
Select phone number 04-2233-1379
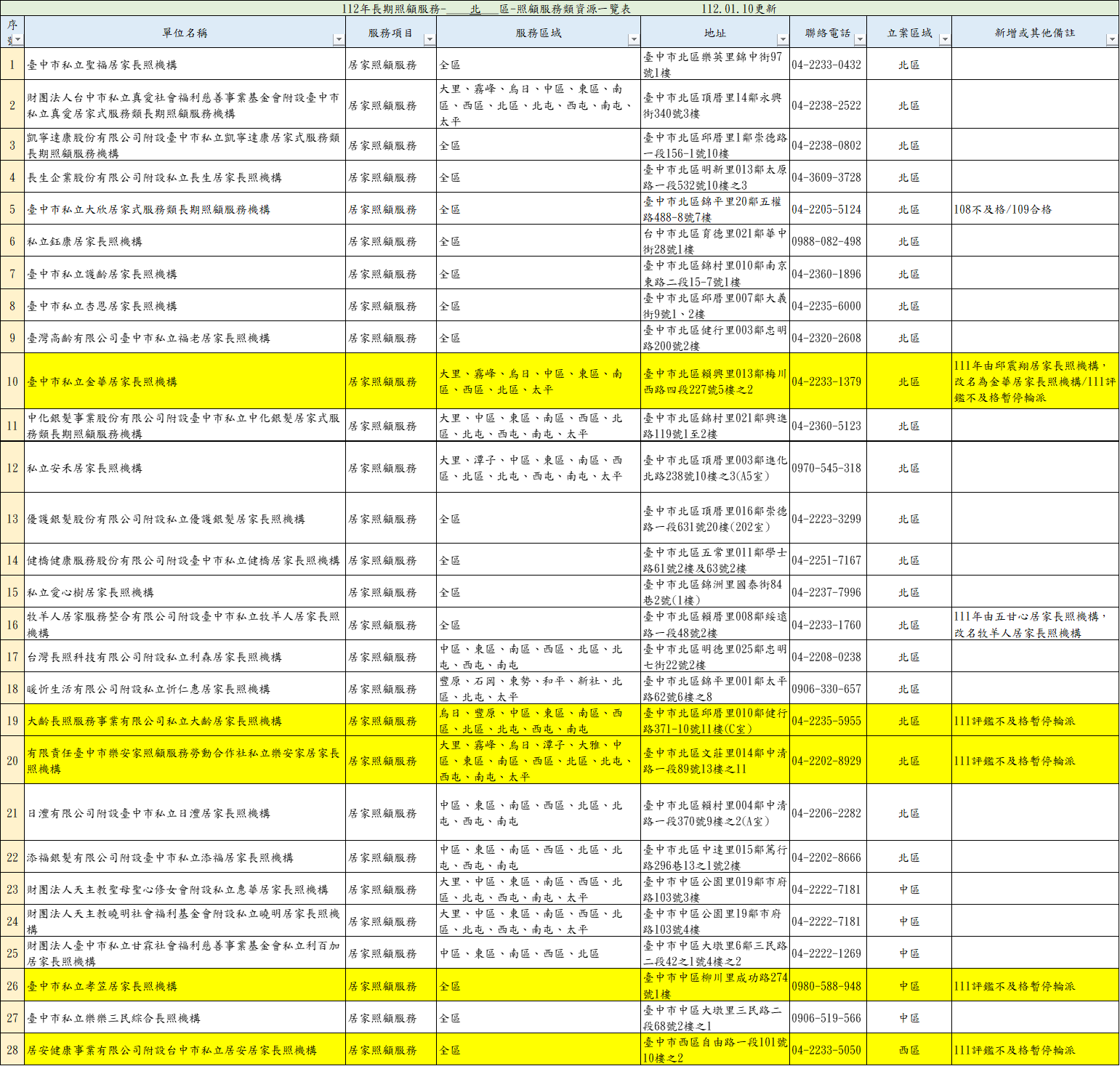click(828, 381)
